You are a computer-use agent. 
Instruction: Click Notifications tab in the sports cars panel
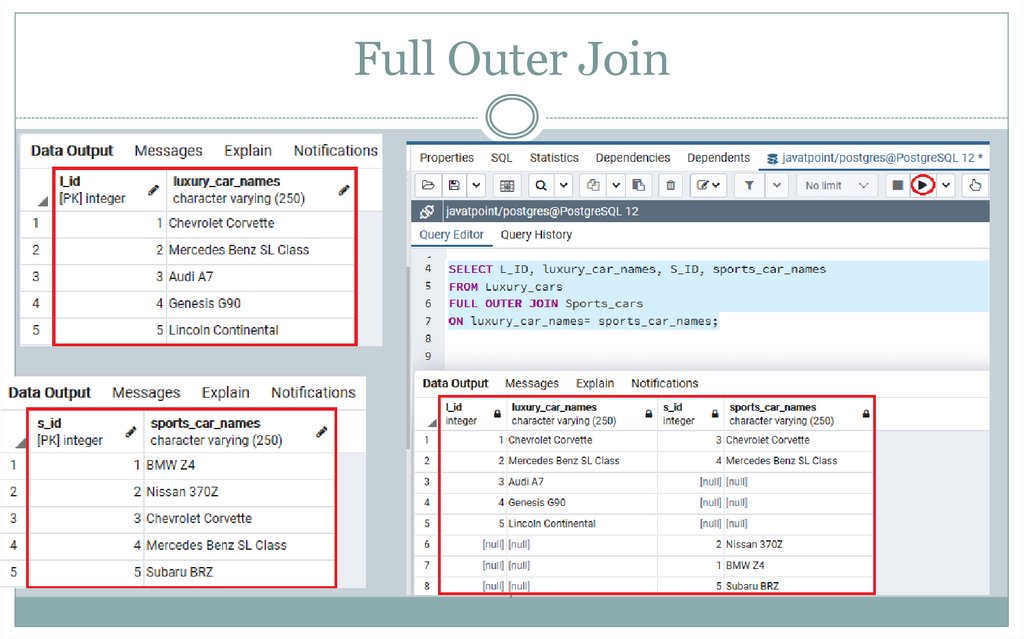313,393
